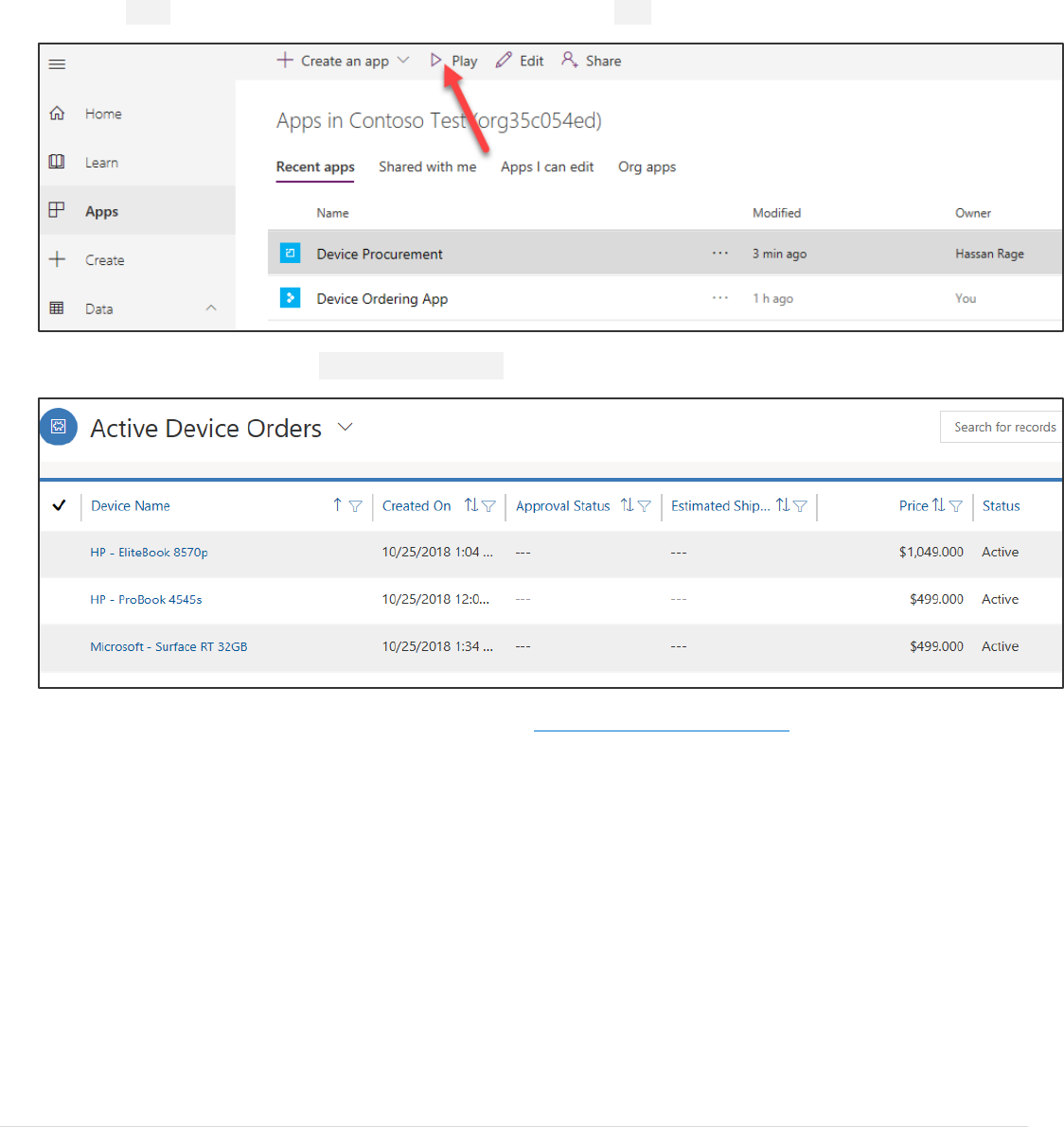
Task: Click the Estimated Ship sort arrows icon
Action: [x=782, y=504]
